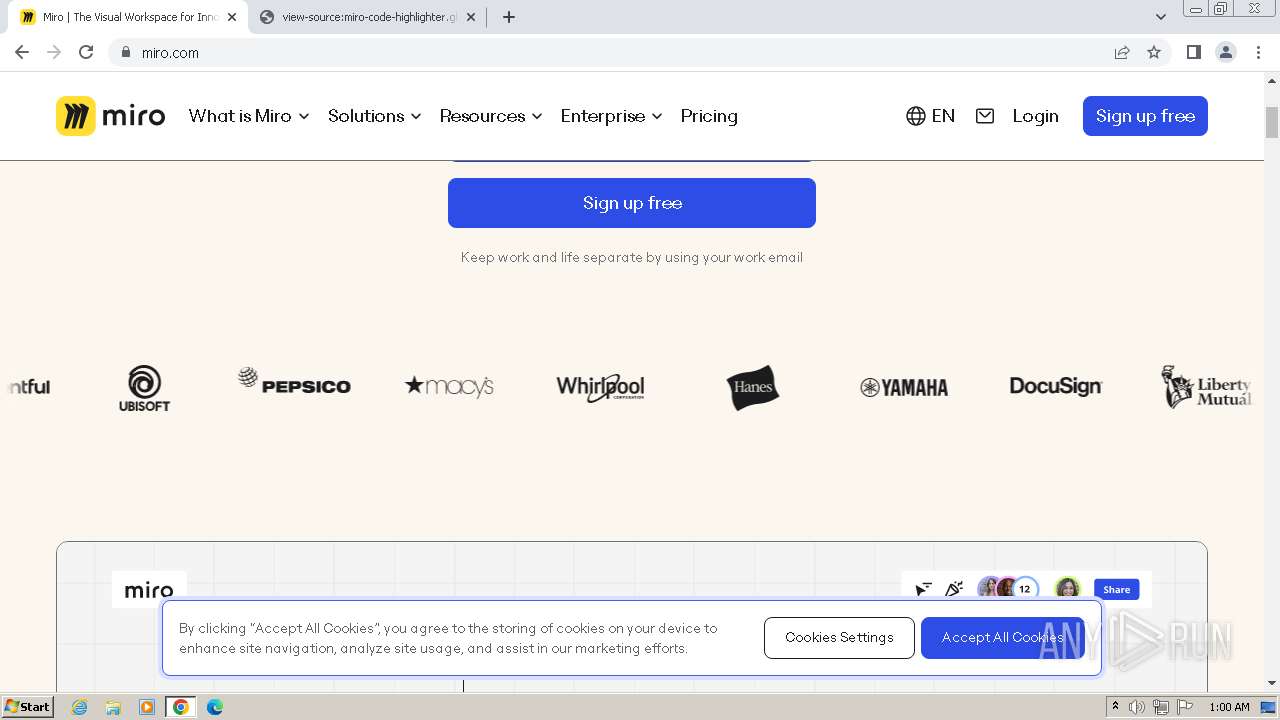Click the Hanes logo
Image resolution: width=1280 pixels, height=720 pixels.
(x=753, y=387)
